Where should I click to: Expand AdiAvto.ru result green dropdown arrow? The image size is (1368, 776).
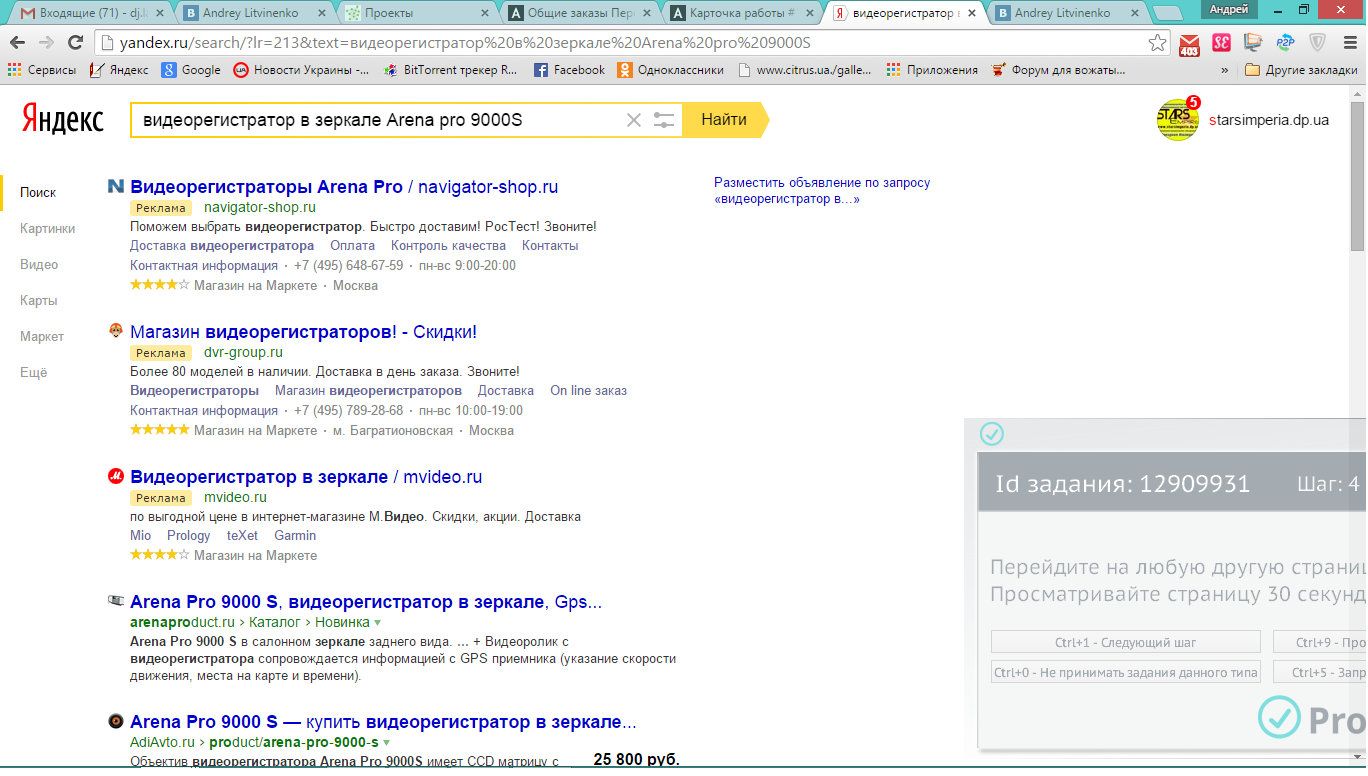pyautogui.click(x=386, y=743)
